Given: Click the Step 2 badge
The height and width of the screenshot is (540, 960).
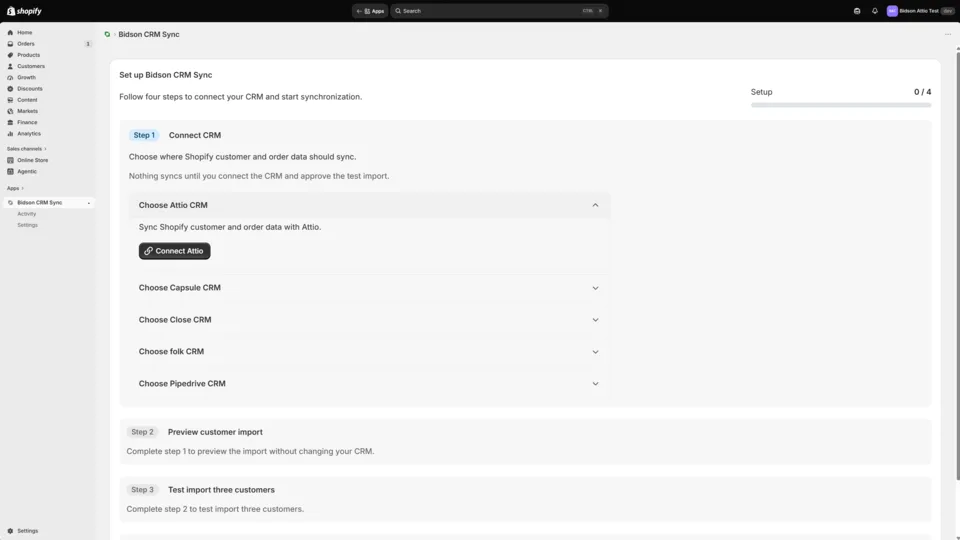Looking at the screenshot, I should [143, 432].
